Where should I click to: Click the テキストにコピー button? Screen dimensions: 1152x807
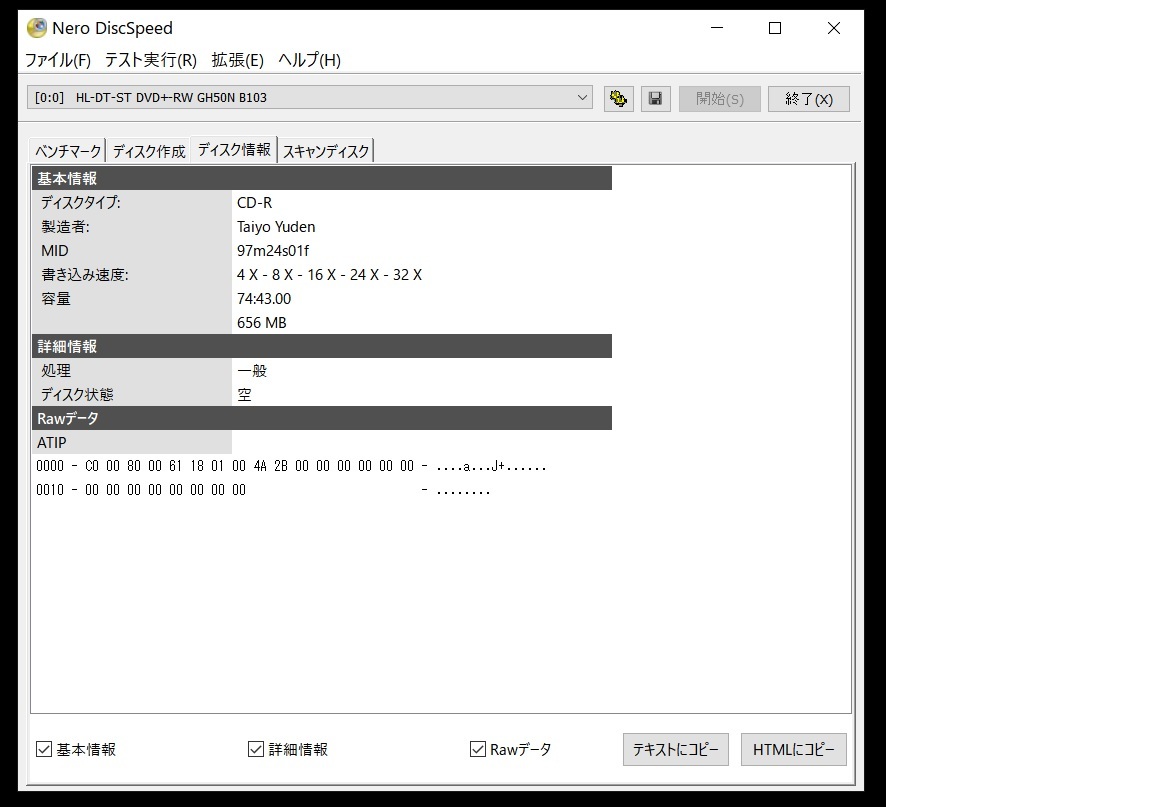pyautogui.click(x=676, y=750)
